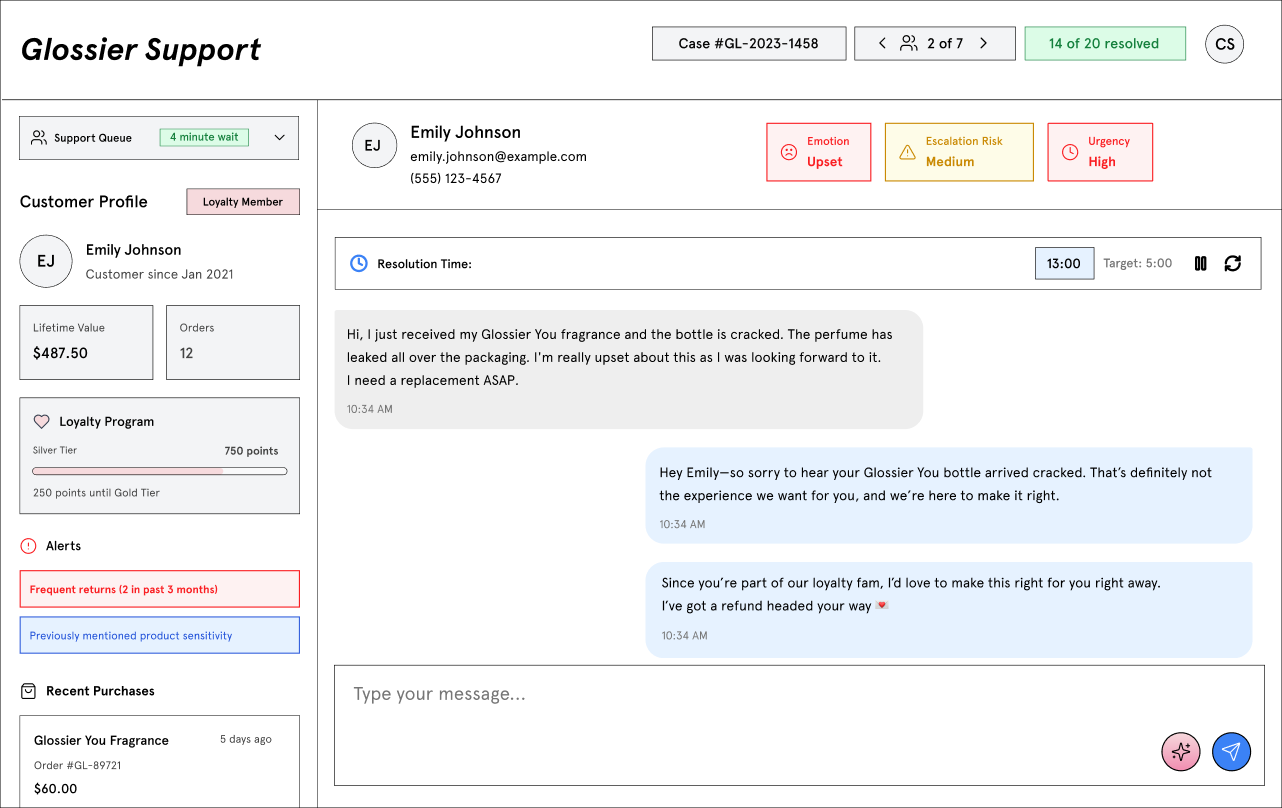The width and height of the screenshot is (1282, 808).
Task: Click the Order #GL-89721 text
Action: (x=78, y=765)
